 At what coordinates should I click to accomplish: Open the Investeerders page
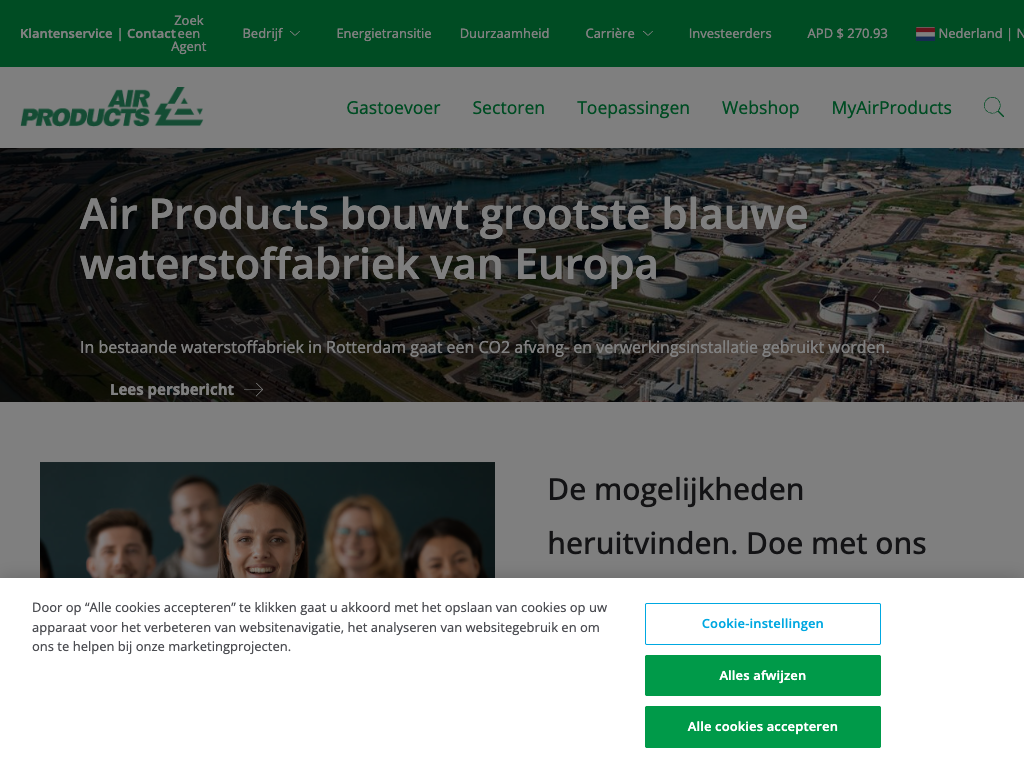tap(729, 33)
